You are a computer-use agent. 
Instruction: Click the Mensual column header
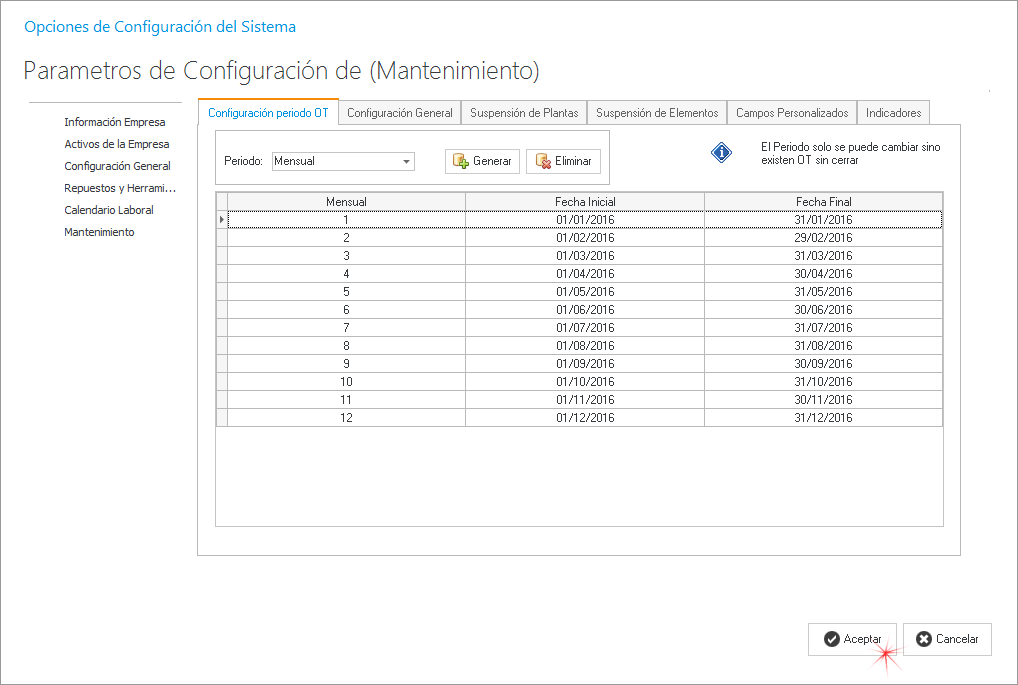(346, 201)
